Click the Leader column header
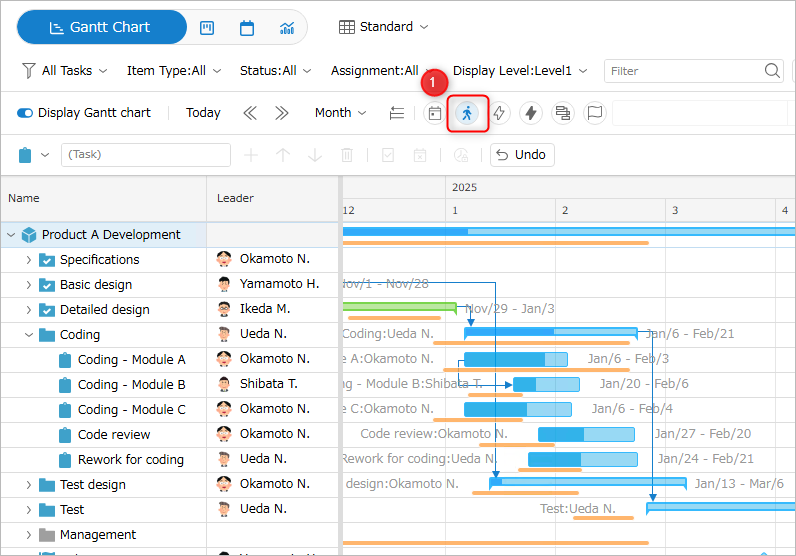The height and width of the screenshot is (556, 796). tap(273, 199)
